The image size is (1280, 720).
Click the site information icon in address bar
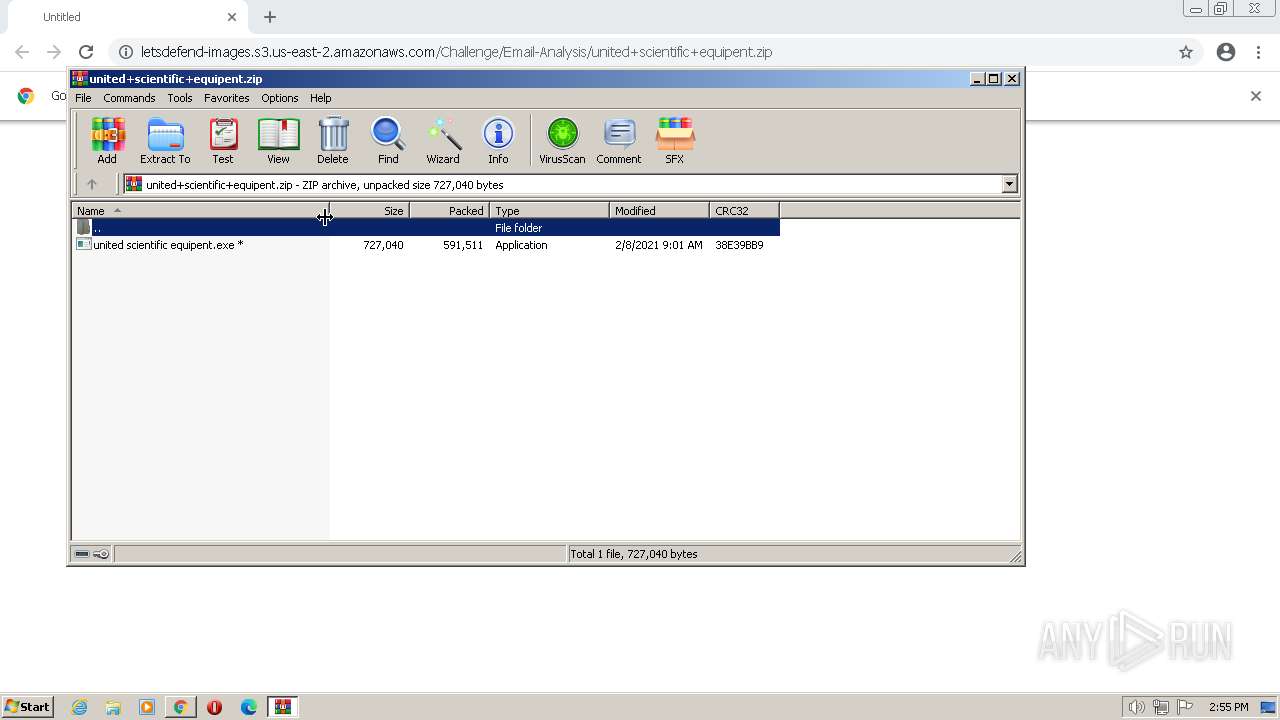[x=126, y=52]
